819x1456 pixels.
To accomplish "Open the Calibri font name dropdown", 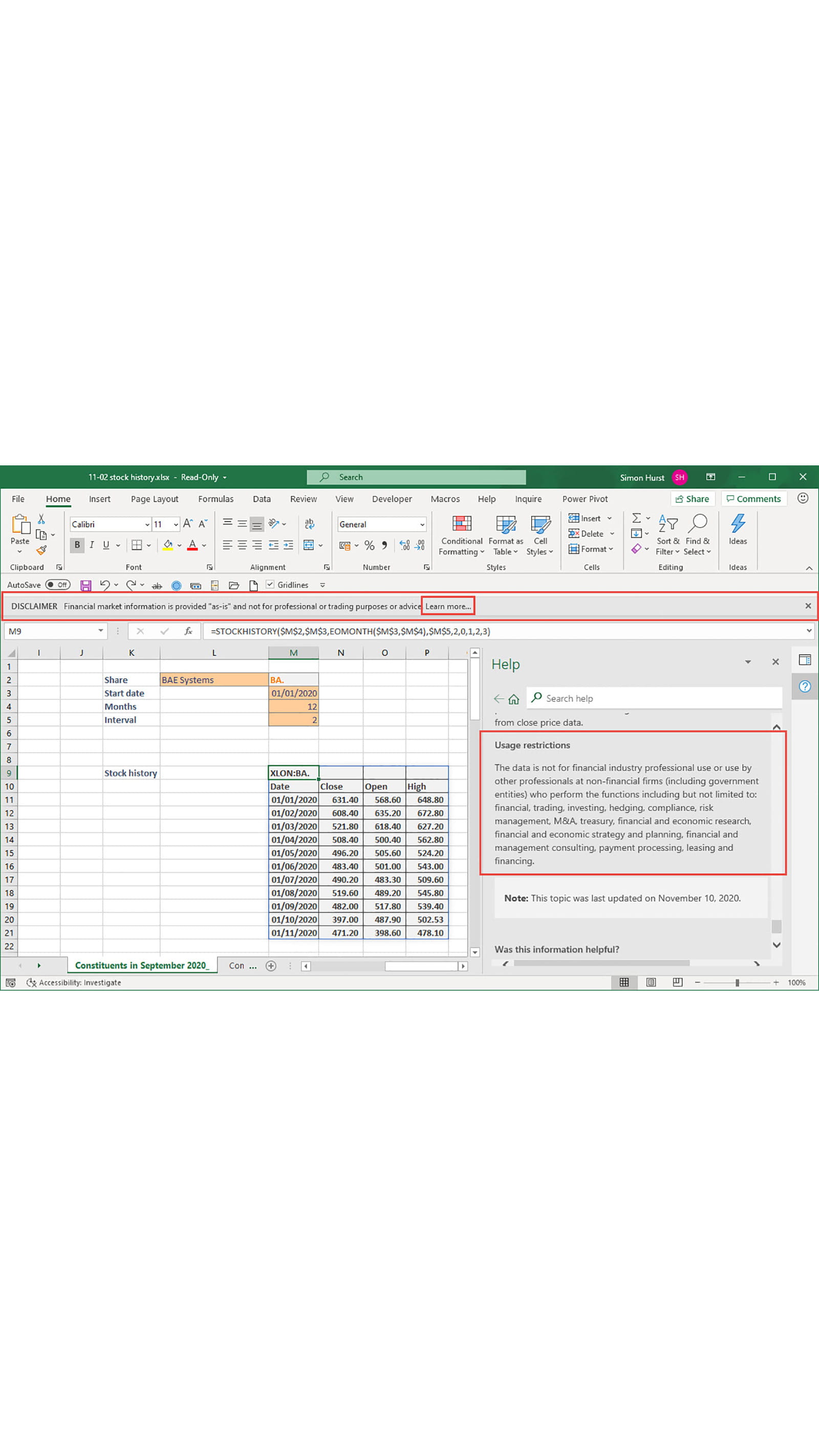I will tap(147, 525).
